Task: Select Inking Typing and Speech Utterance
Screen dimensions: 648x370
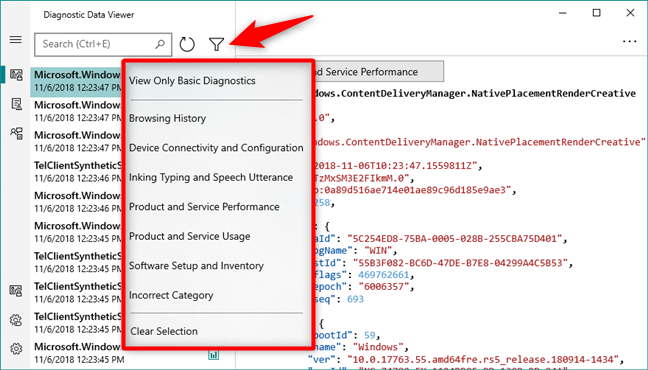Action: click(211, 177)
